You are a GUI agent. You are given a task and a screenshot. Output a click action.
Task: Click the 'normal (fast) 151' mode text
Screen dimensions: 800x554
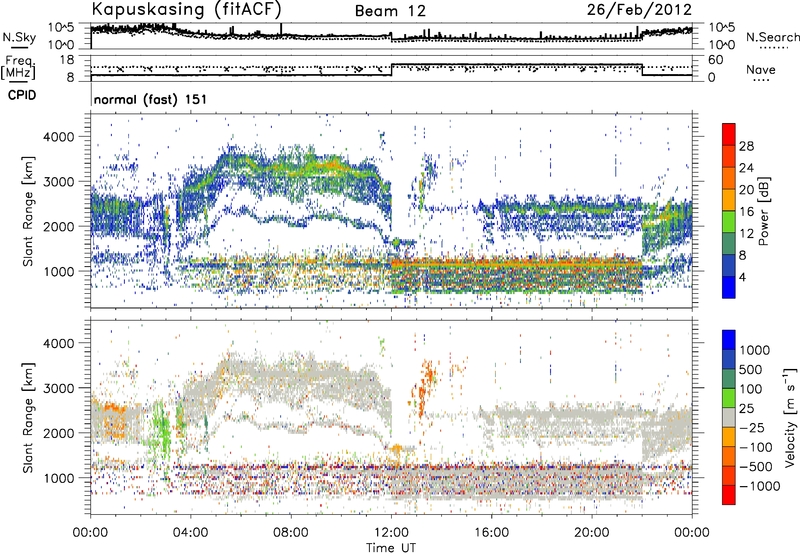(151, 99)
